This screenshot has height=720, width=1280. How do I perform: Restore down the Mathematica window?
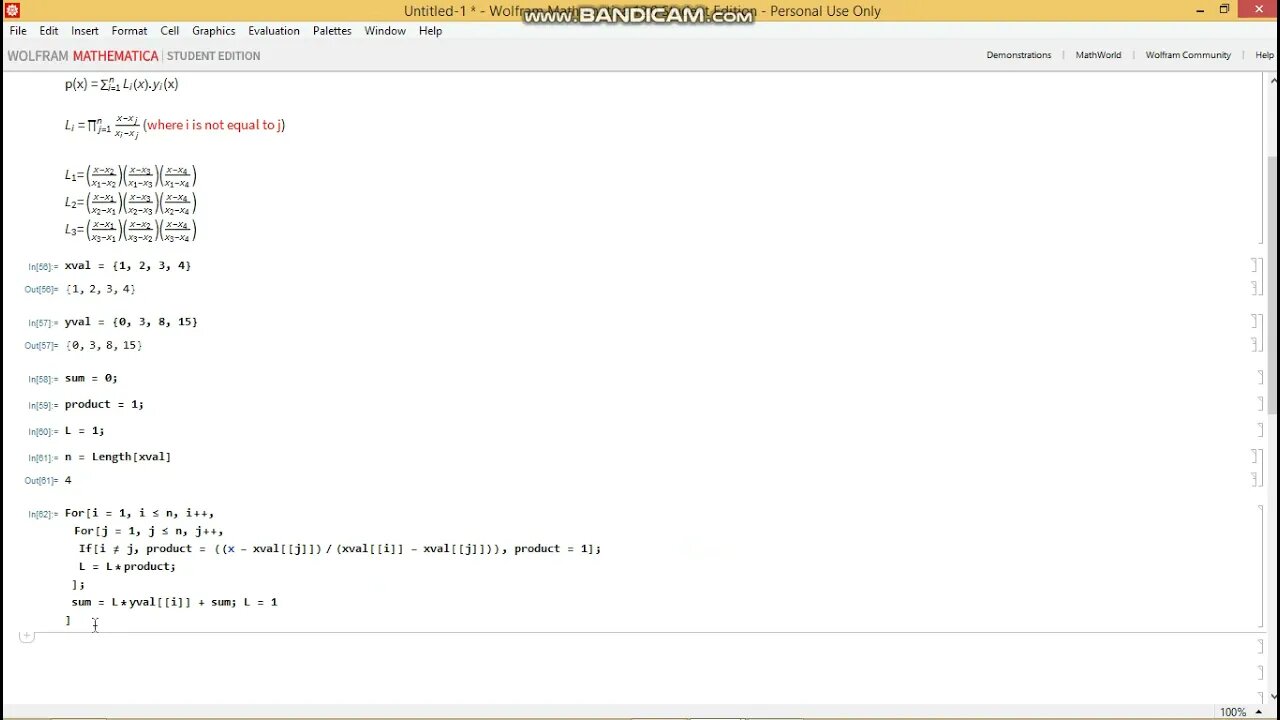(x=1224, y=10)
